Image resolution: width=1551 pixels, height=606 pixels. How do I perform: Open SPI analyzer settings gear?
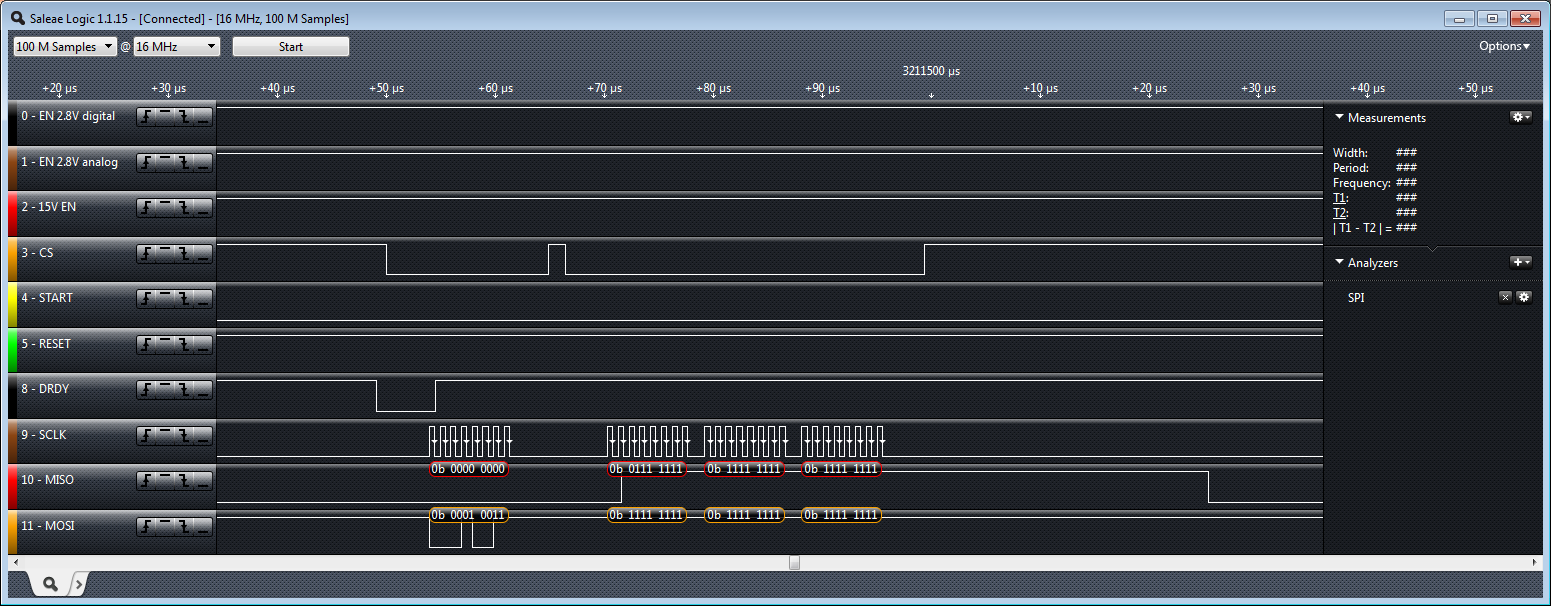1524,297
